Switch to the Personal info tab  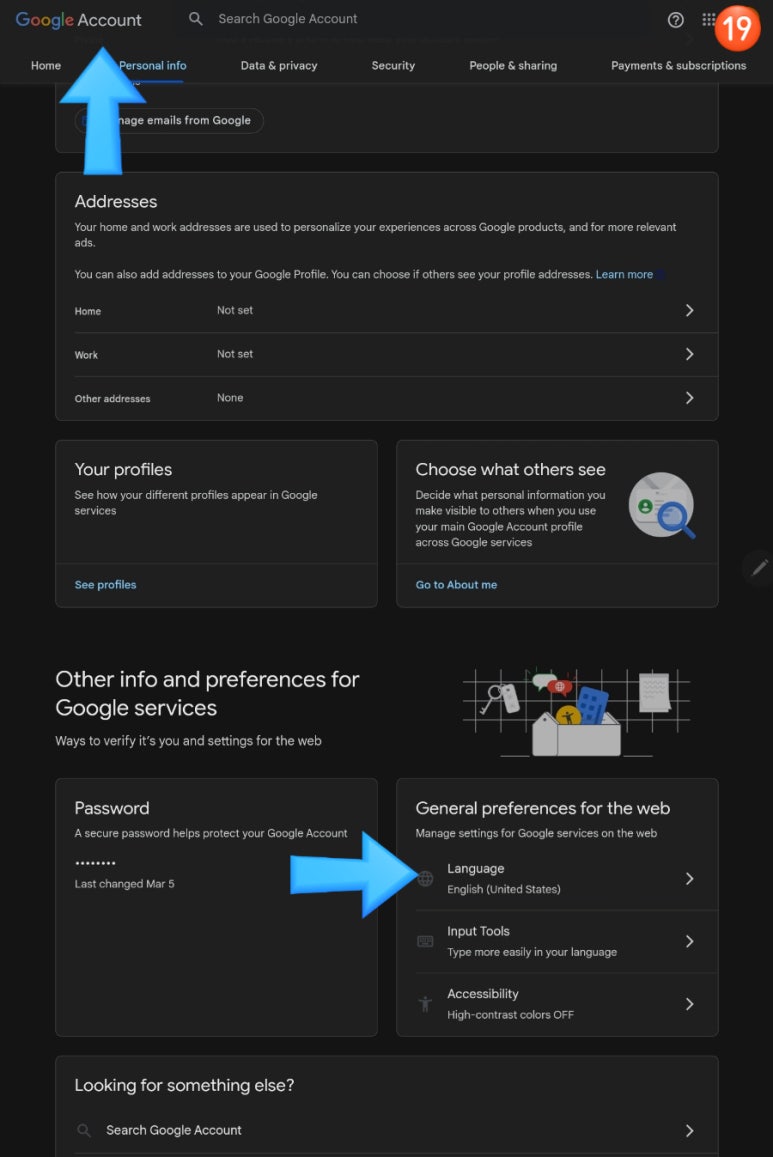point(153,66)
